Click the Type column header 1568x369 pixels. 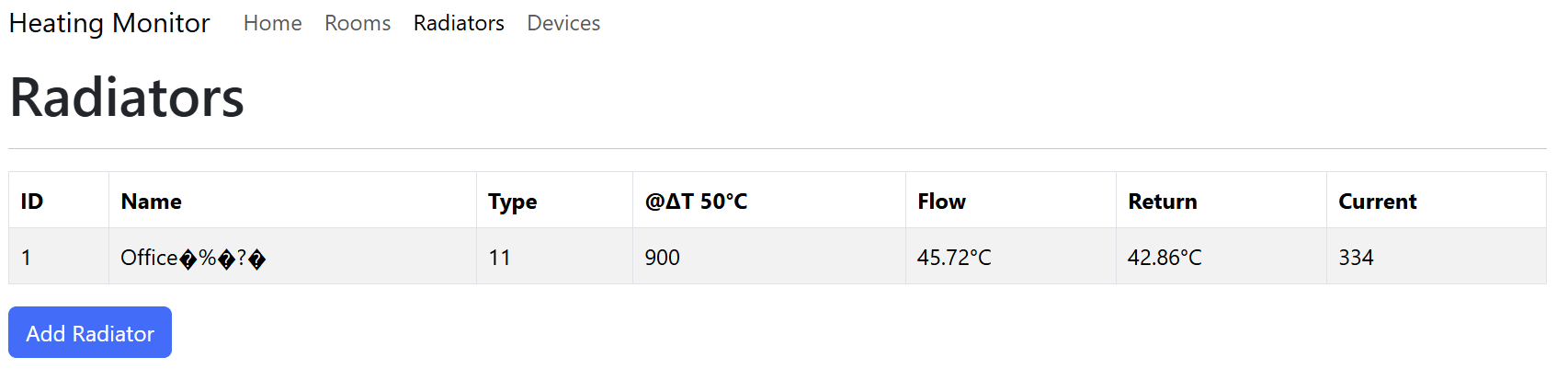click(x=512, y=202)
